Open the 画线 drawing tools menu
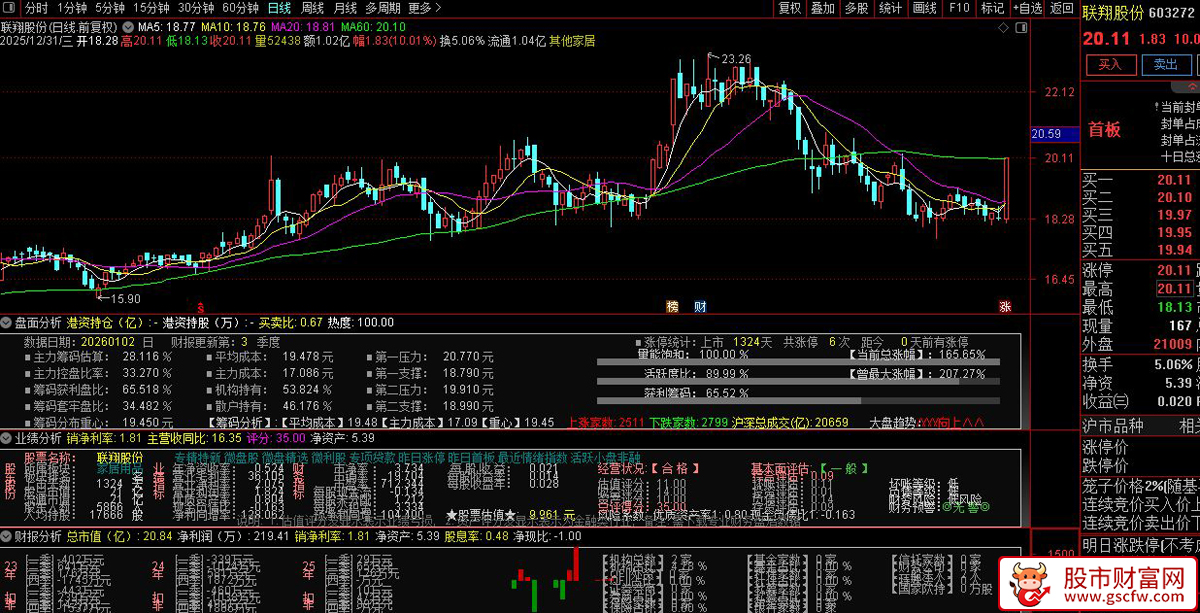This screenshot has width=1200, height=613. 924,8
